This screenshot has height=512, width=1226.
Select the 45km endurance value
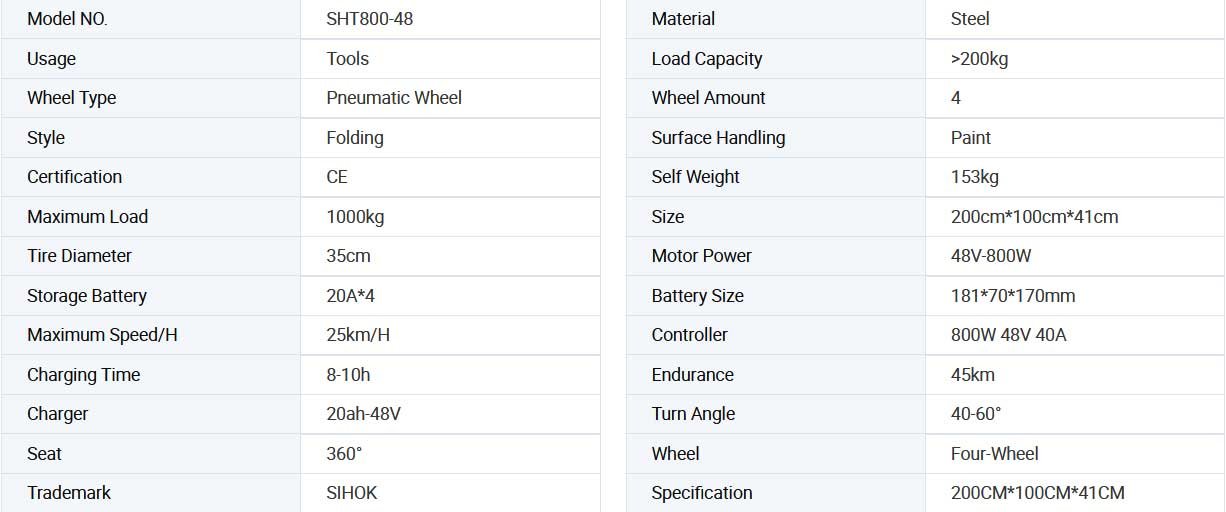tap(972, 375)
